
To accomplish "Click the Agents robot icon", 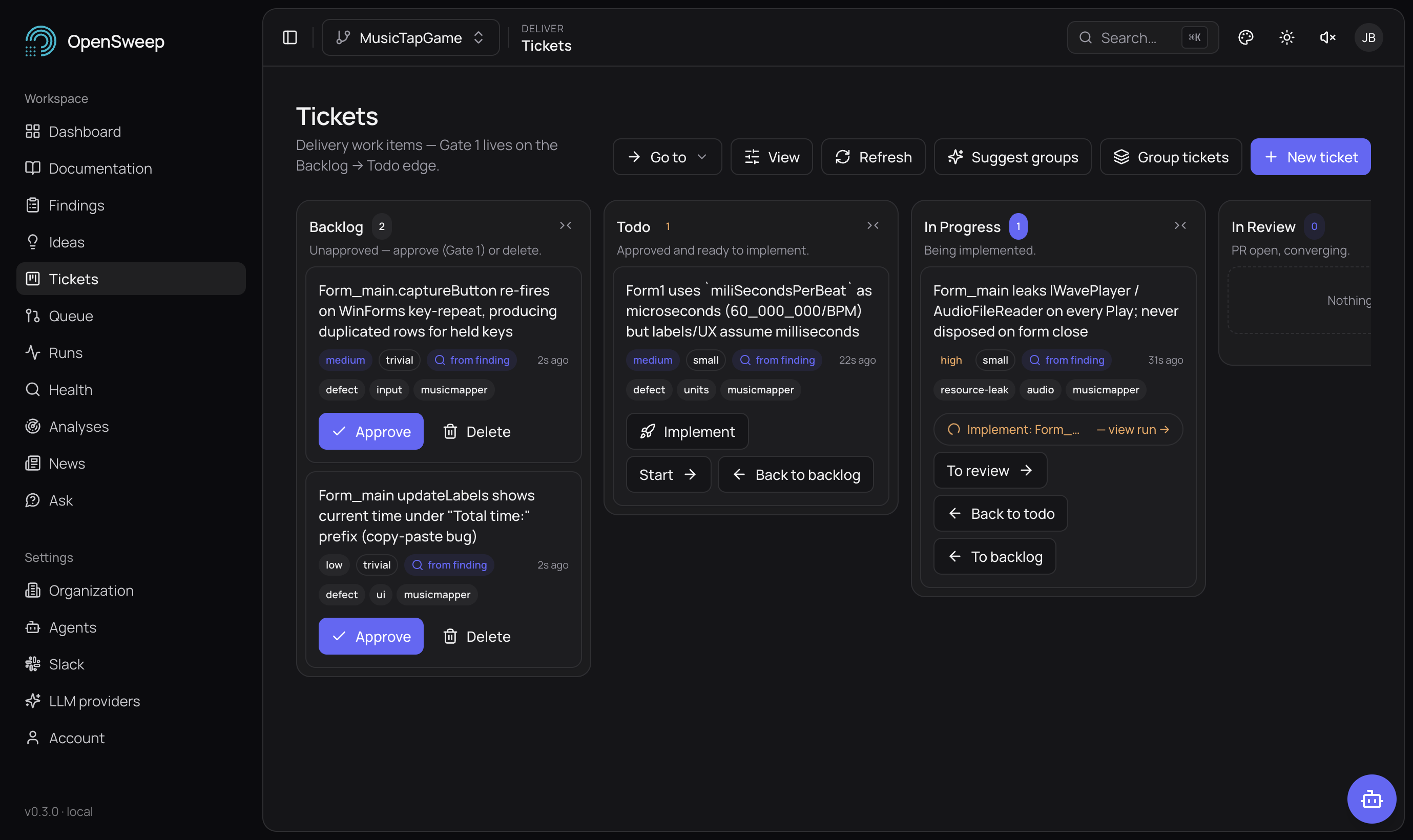I will pos(32,626).
